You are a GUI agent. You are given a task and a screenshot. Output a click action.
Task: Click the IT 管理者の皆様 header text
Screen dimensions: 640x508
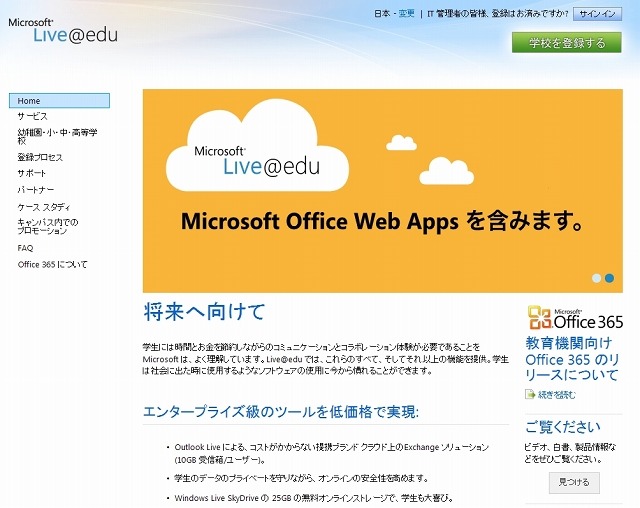[498, 13]
